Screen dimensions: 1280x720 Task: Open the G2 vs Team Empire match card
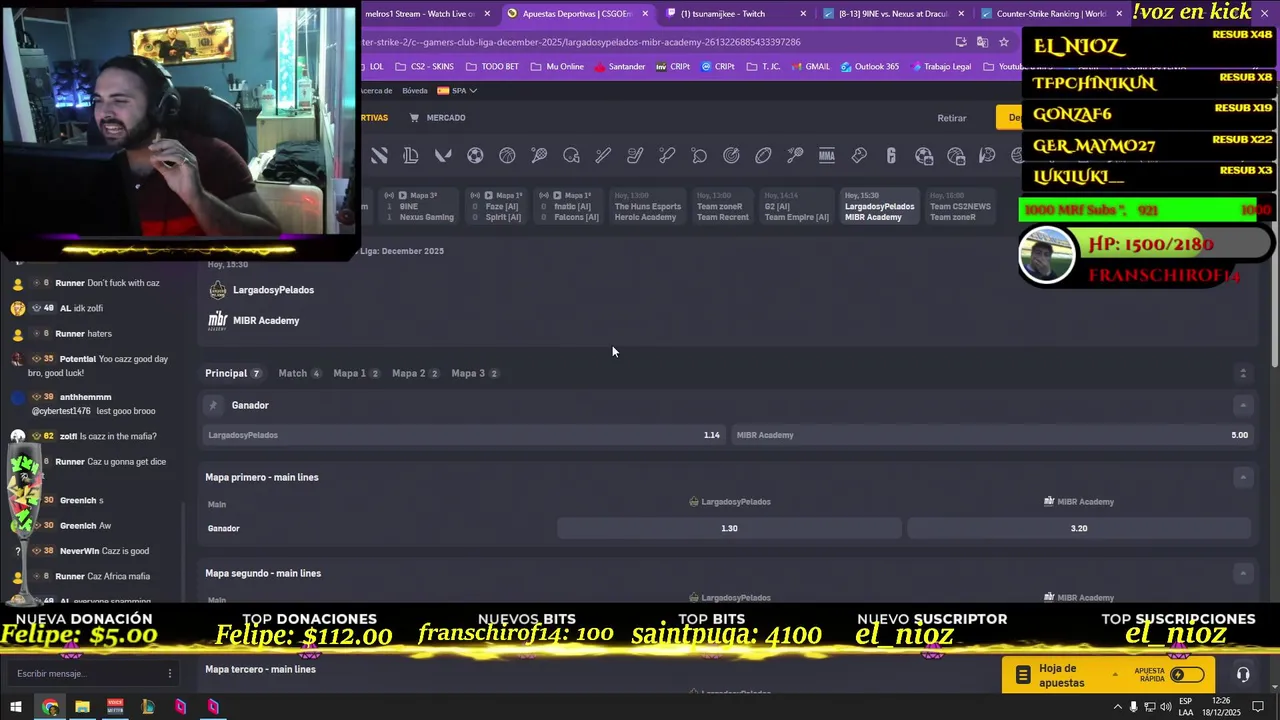pyautogui.click(x=796, y=206)
